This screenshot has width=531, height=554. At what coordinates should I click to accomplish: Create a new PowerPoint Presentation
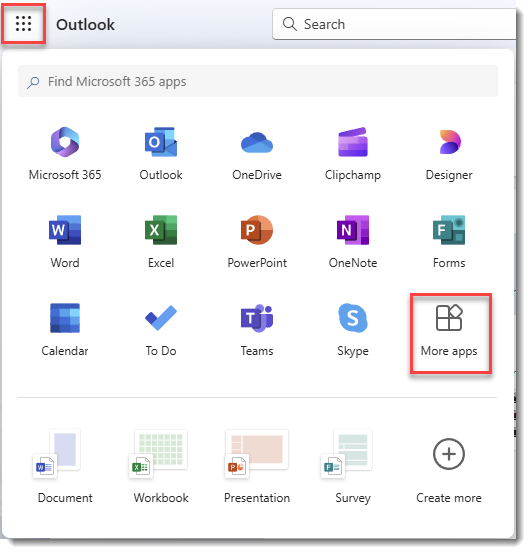pos(257,466)
